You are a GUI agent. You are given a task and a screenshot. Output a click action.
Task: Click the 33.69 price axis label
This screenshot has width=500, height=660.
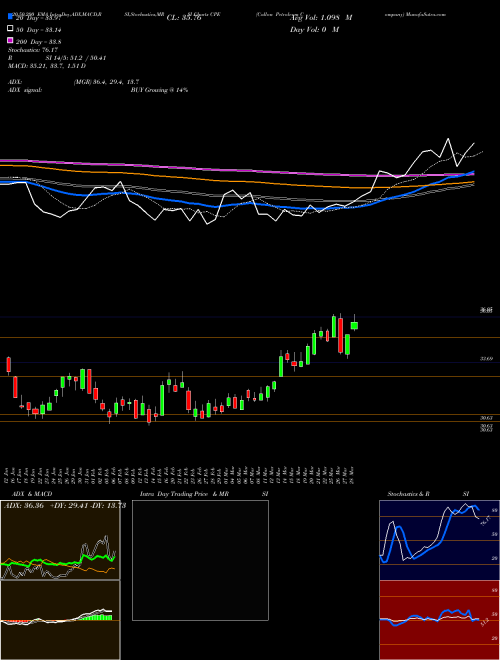click(x=486, y=359)
